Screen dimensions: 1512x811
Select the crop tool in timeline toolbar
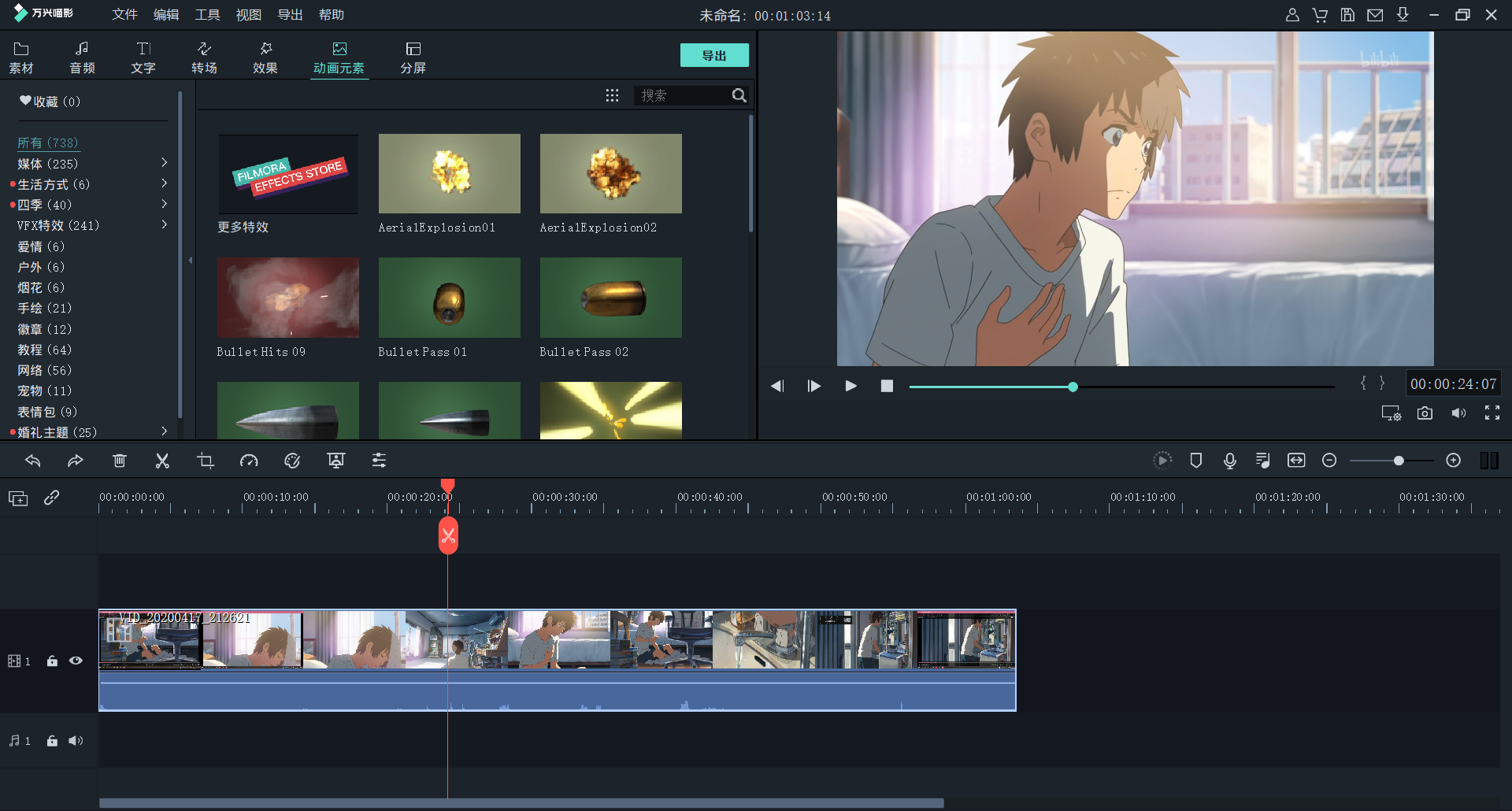[x=206, y=461]
